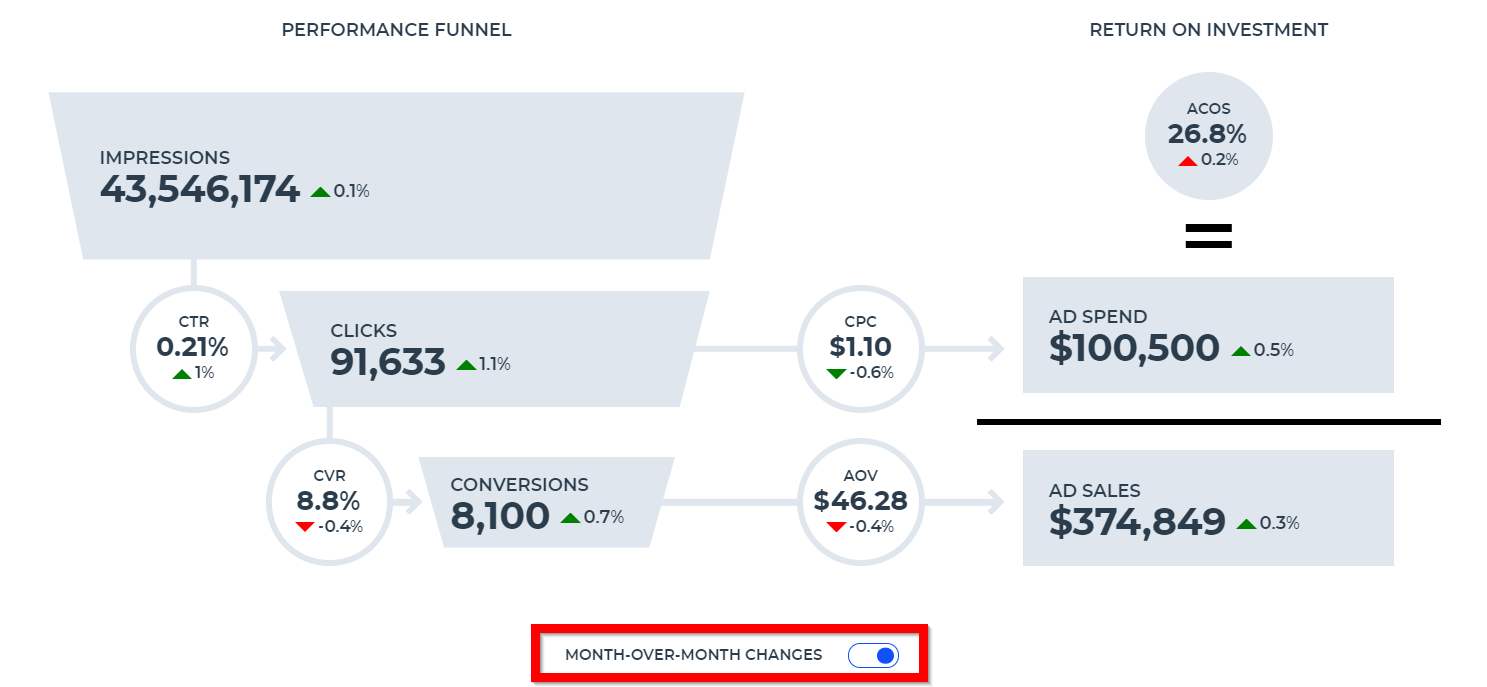Select the CVR metric circle
The image size is (1487, 687).
[x=330, y=502]
